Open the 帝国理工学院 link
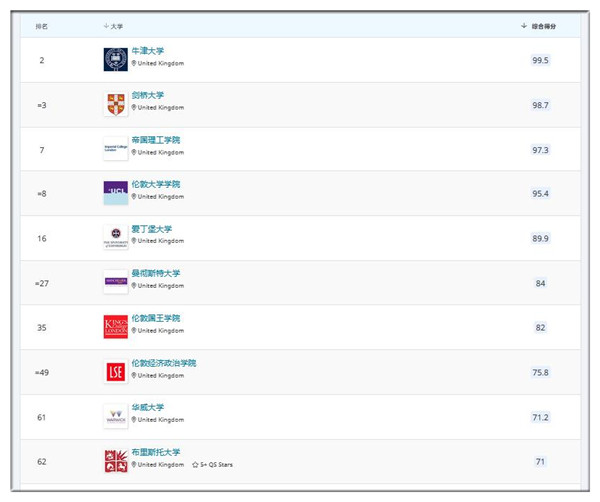The image size is (600, 502). (156, 140)
